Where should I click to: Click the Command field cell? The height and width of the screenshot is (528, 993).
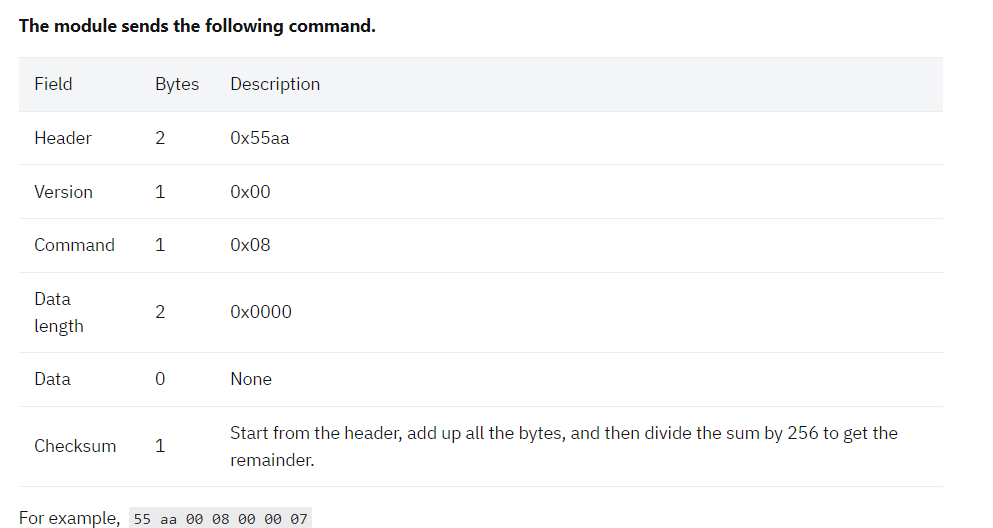click(74, 245)
